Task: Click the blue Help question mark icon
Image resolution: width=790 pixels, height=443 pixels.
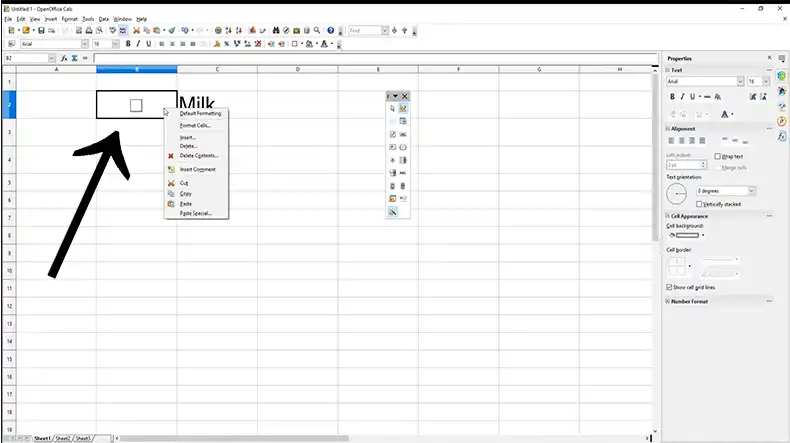Action: pyautogui.click(x=331, y=31)
